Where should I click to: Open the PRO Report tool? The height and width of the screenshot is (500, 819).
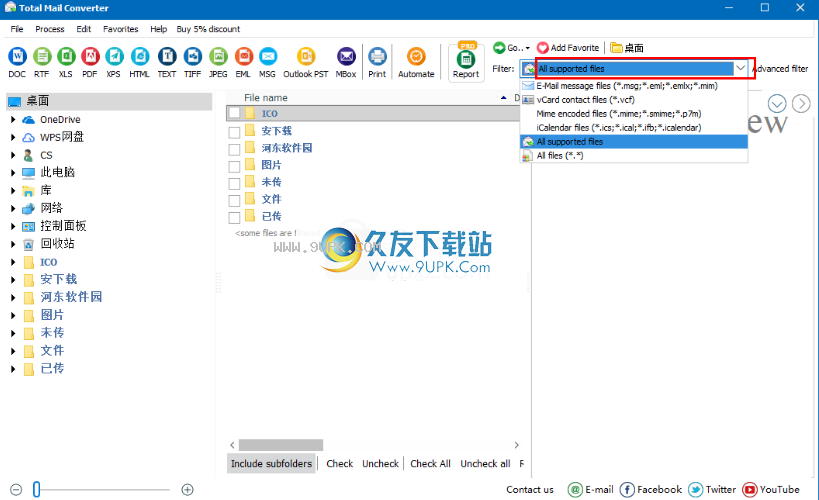[466, 61]
